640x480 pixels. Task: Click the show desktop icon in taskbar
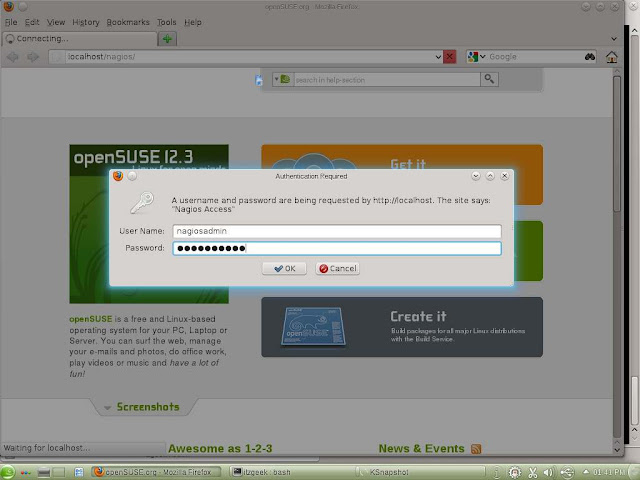[x=79, y=473]
